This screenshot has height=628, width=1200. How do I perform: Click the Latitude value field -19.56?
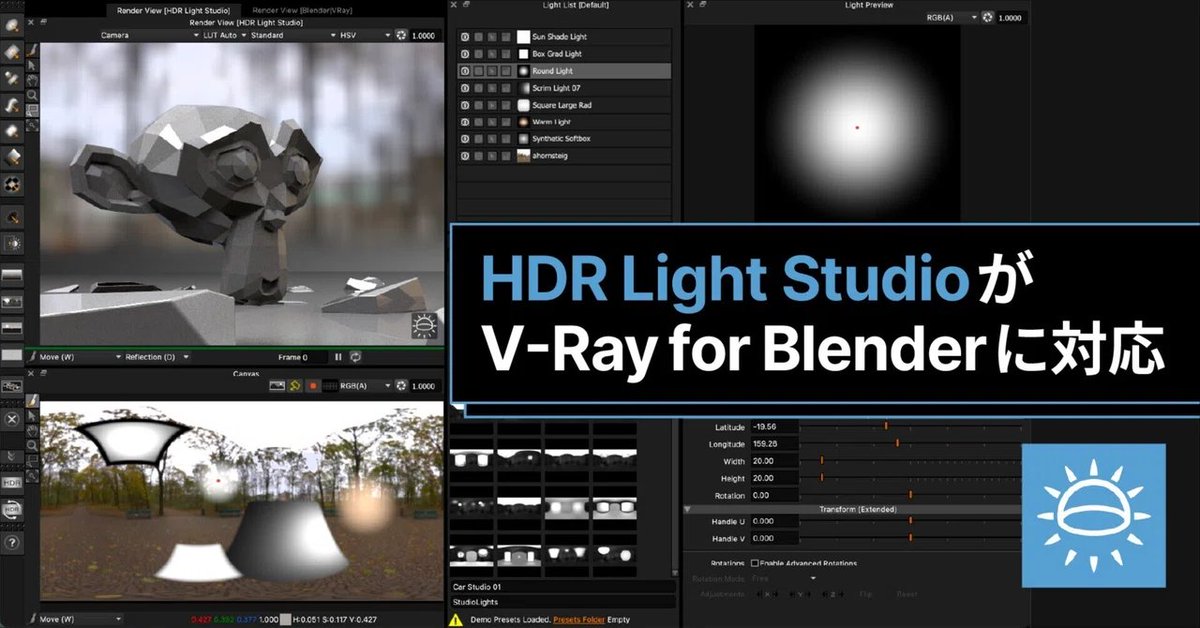[x=774, y=426]
